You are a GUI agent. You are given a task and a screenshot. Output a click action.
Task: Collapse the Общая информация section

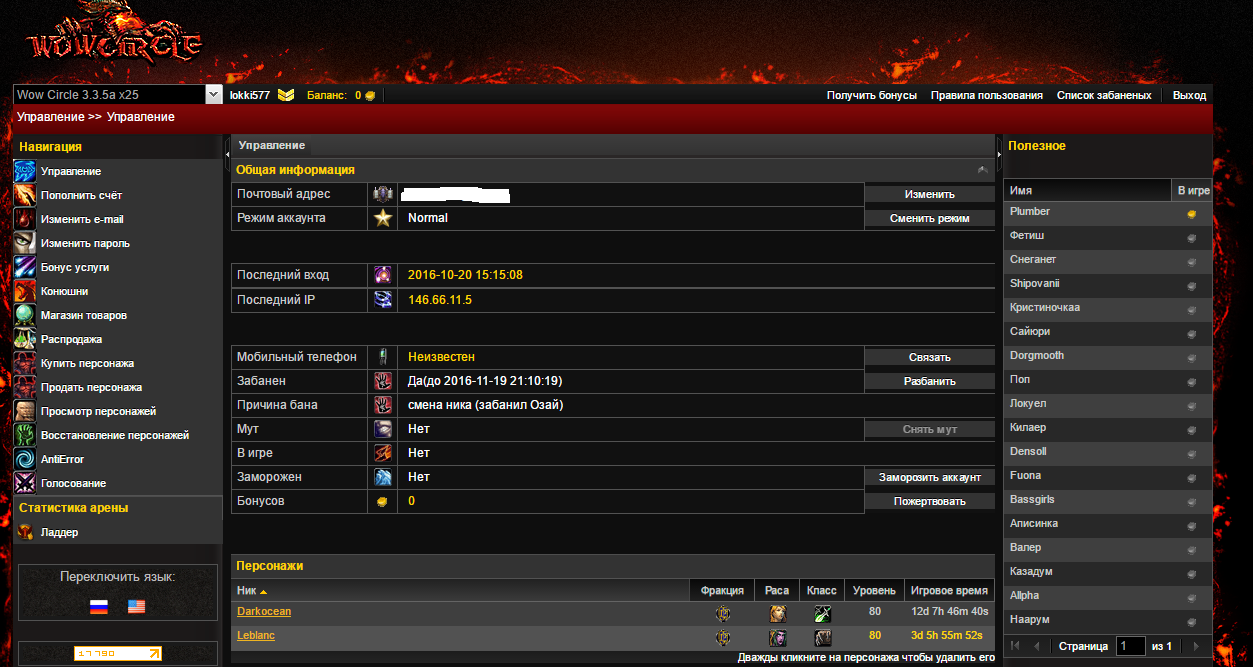pos(983,170)
